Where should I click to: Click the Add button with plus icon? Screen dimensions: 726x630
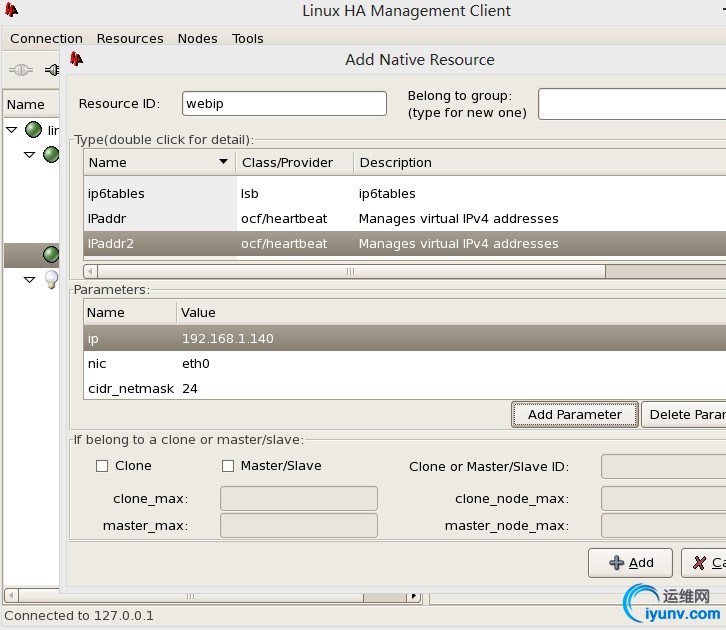630,563
